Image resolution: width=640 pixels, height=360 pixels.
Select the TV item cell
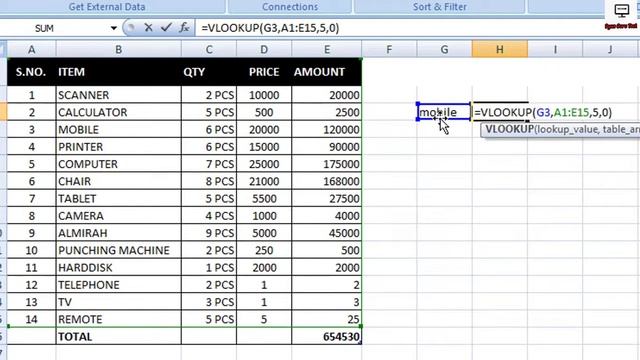coord(118,302)
